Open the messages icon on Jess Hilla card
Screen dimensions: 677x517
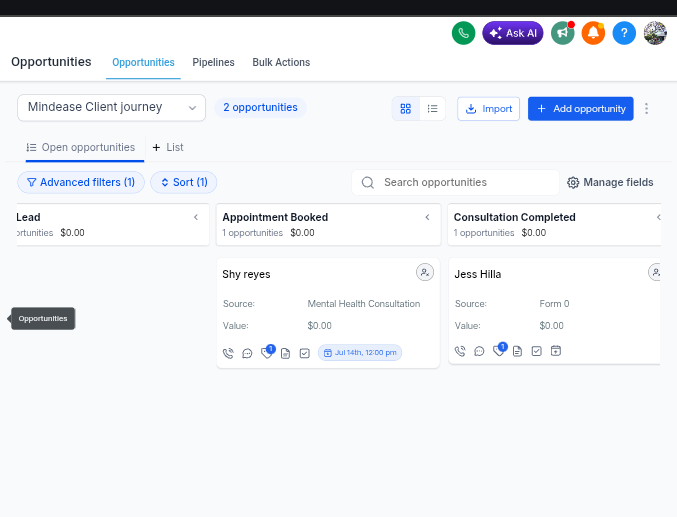(479, 351)
